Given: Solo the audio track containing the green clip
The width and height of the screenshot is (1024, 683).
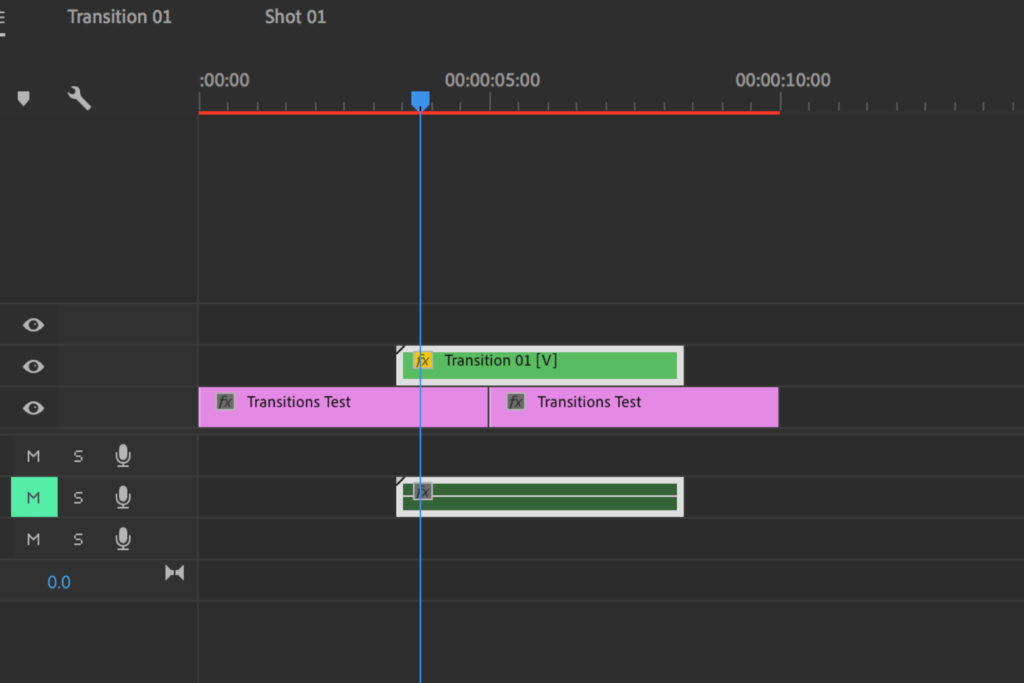Looking at the screenshot, I should tap(78, 498).
